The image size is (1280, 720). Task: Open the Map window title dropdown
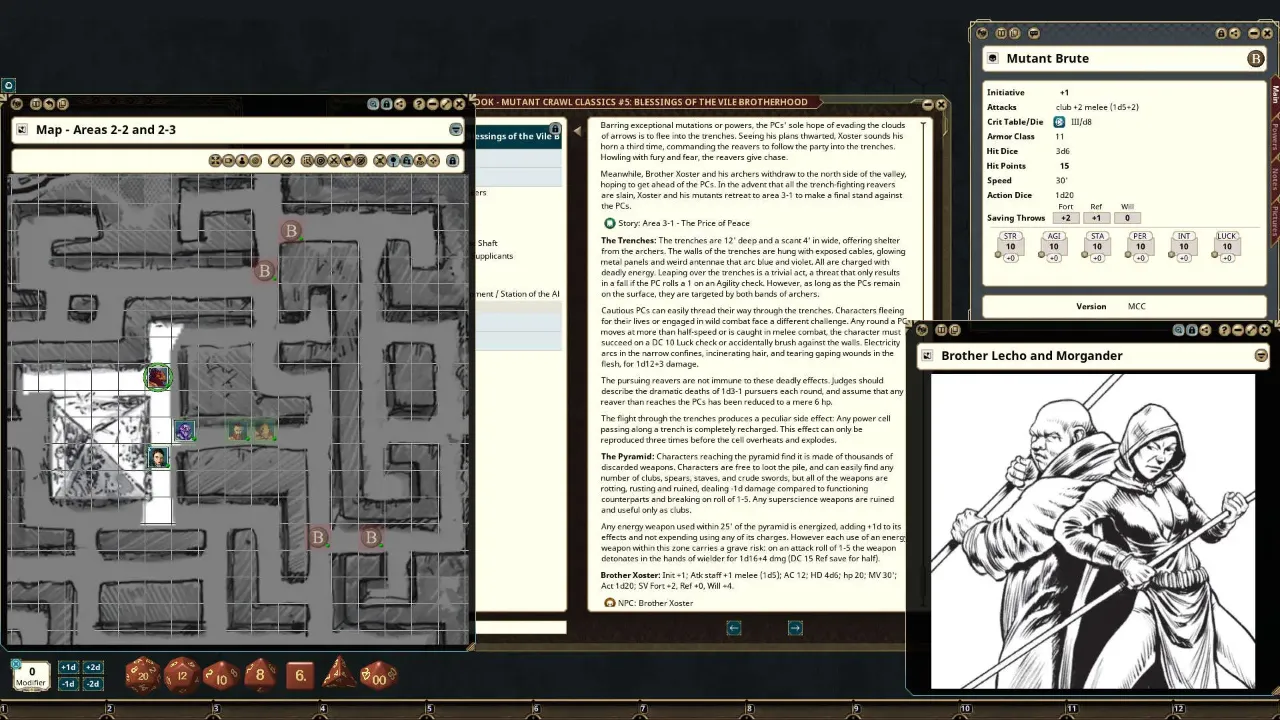point(456,129)
